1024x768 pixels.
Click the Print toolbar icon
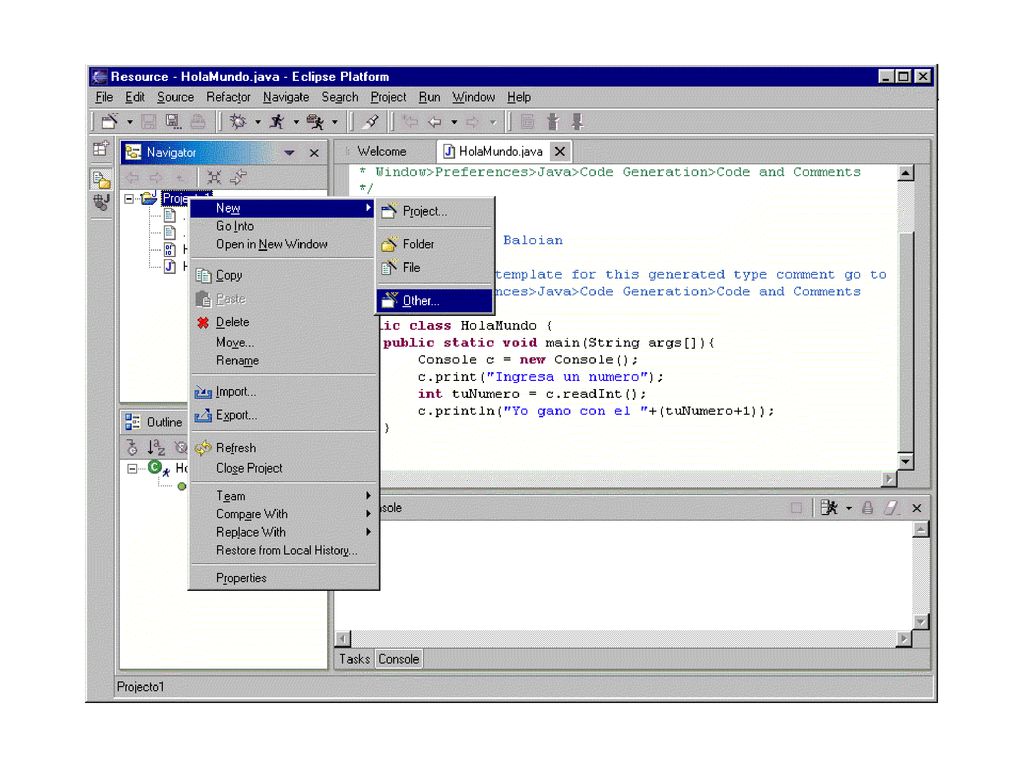[197, 121]
